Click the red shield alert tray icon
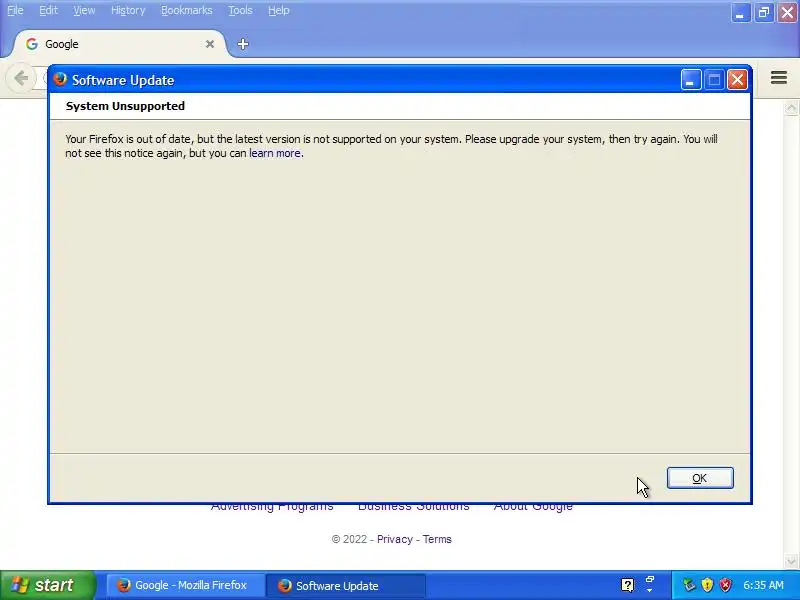This screenshot has width=800, height=600. 725,585
